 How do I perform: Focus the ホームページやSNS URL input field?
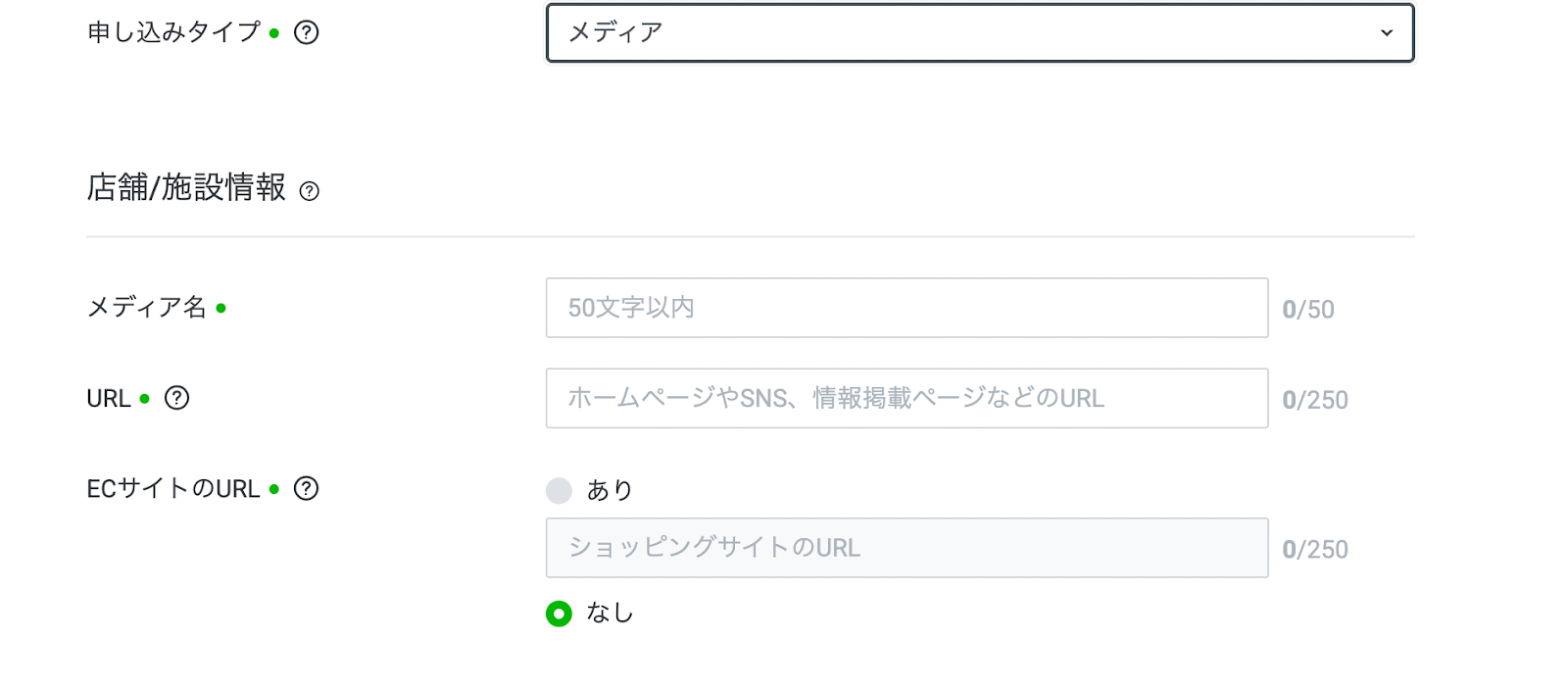[x=906, y=398]
